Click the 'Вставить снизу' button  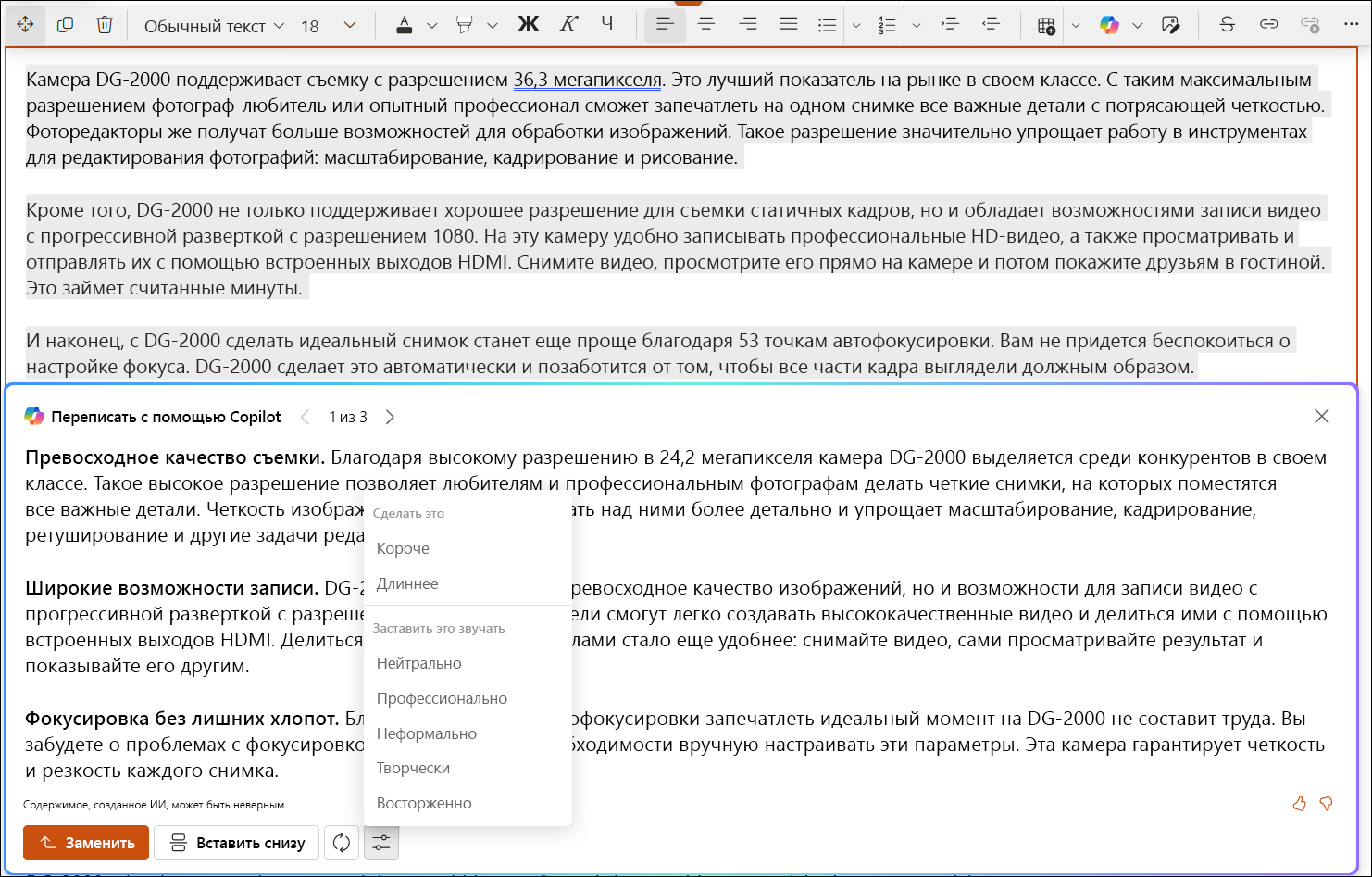237,843
